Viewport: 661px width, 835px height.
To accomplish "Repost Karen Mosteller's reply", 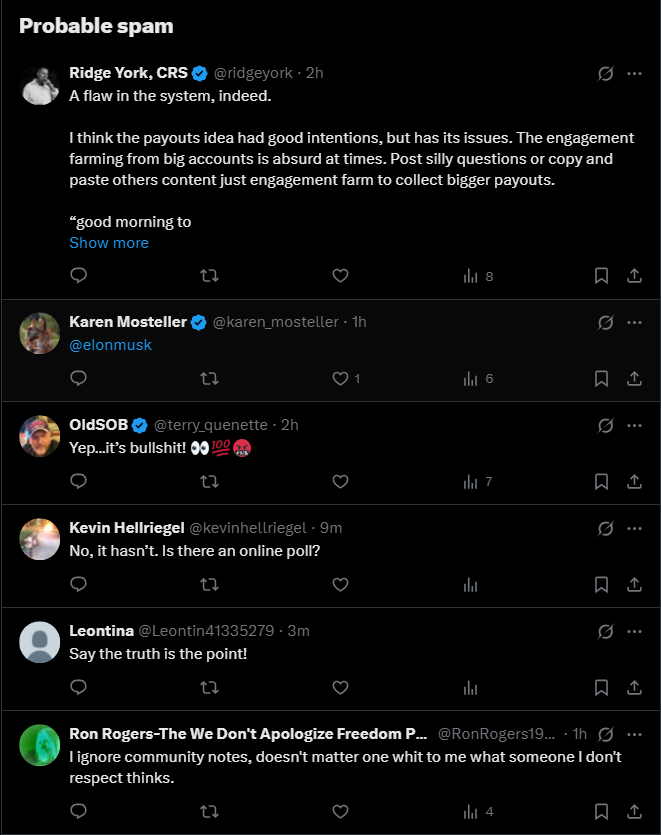I will click(x=209, y=378).
